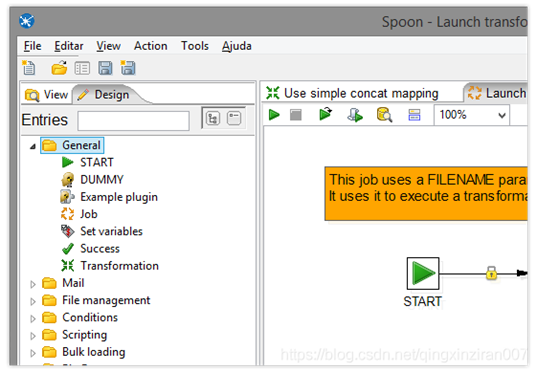The width and height of the screenshot is (537, 372).
Task: Select the START entry in tree
Action: 88,162
